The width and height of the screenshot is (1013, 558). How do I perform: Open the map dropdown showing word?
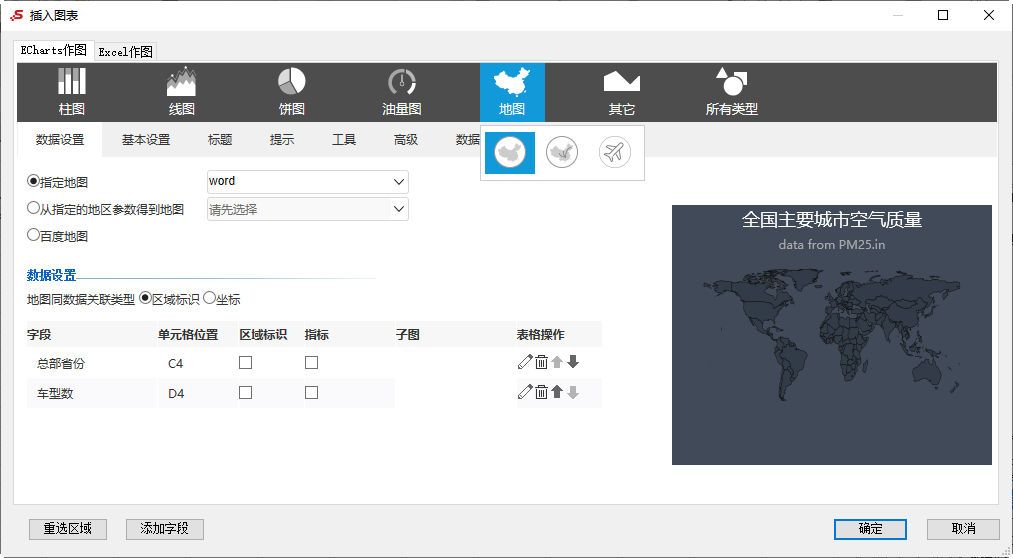[308, 182]
